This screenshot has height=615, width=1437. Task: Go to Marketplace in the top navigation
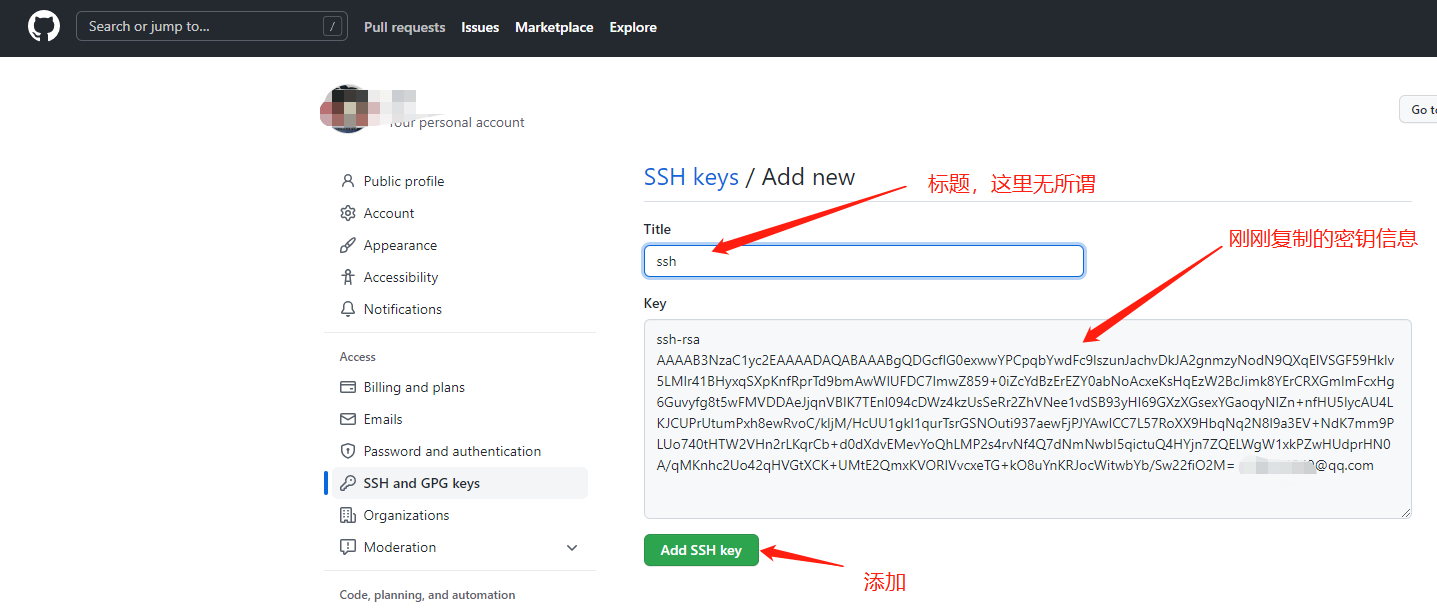click(x=554, y=27)
